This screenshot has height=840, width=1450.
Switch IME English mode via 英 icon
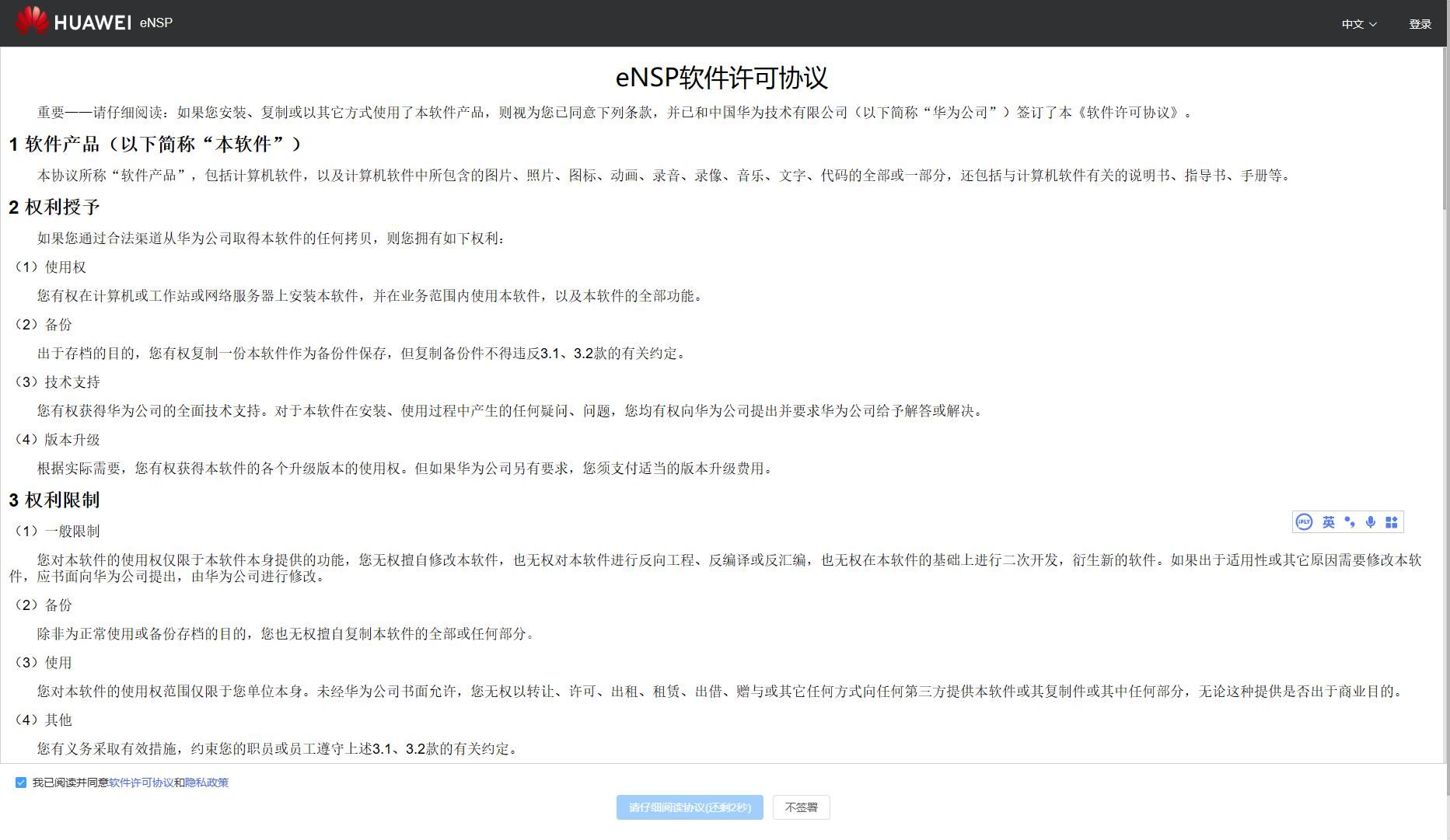click(1329, 522)
